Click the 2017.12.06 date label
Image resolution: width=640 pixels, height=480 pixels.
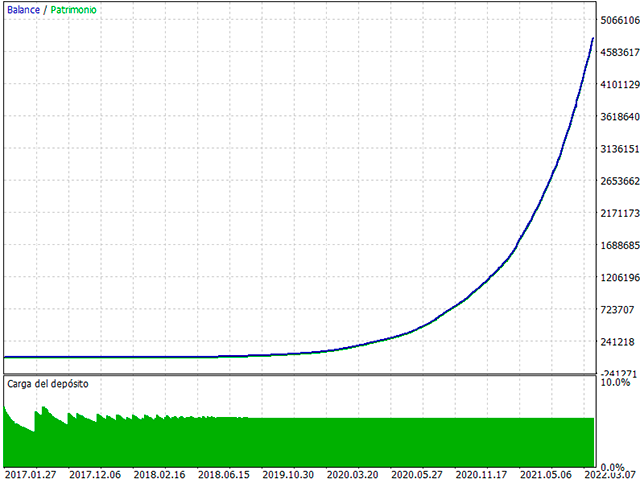coord(95,475)
